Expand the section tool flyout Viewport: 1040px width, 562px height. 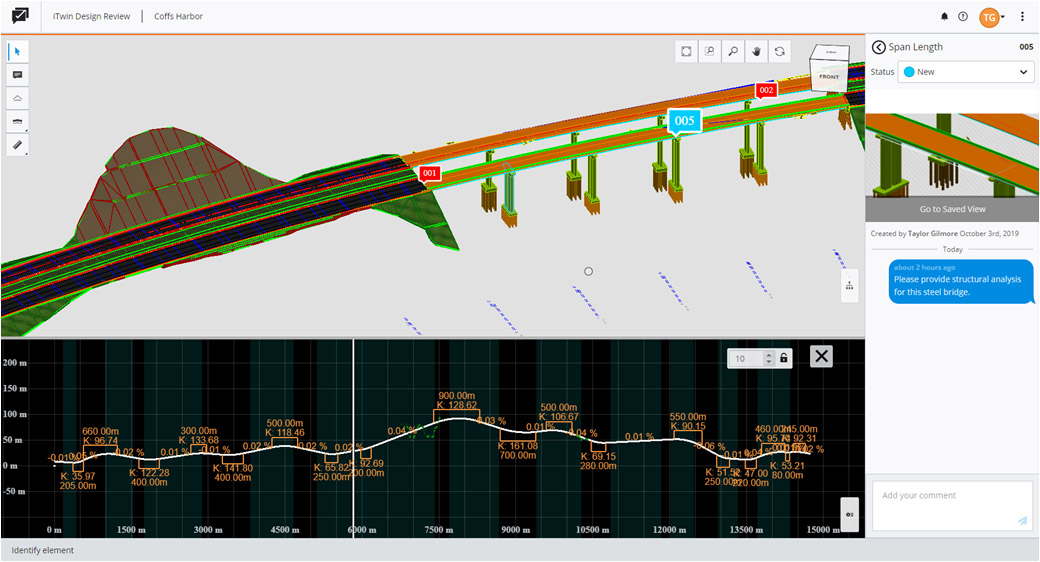click(x=18, y=121)
